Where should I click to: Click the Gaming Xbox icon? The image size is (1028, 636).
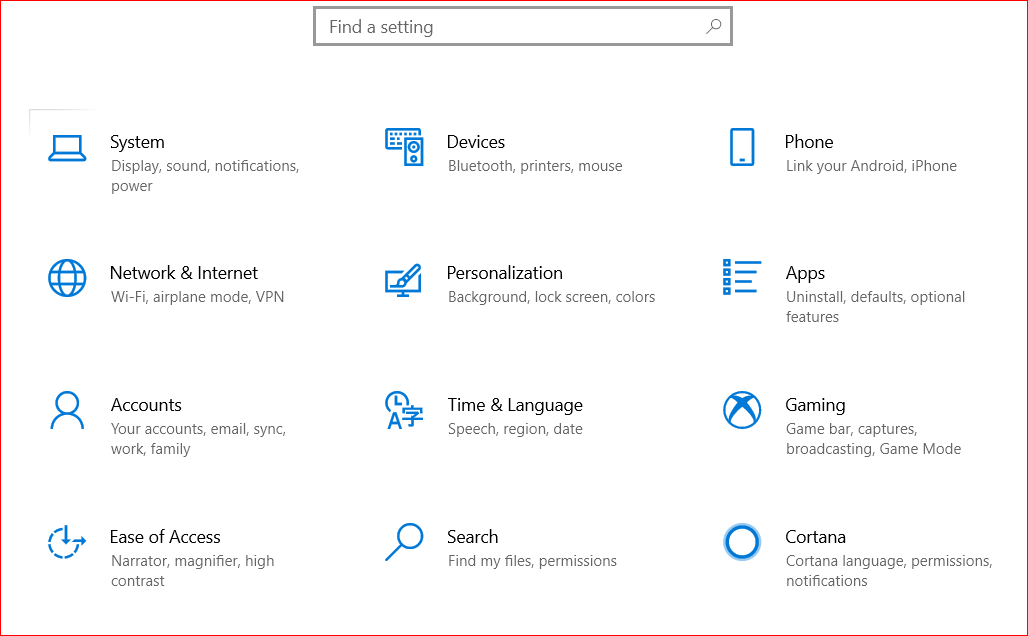coord(742,410)
